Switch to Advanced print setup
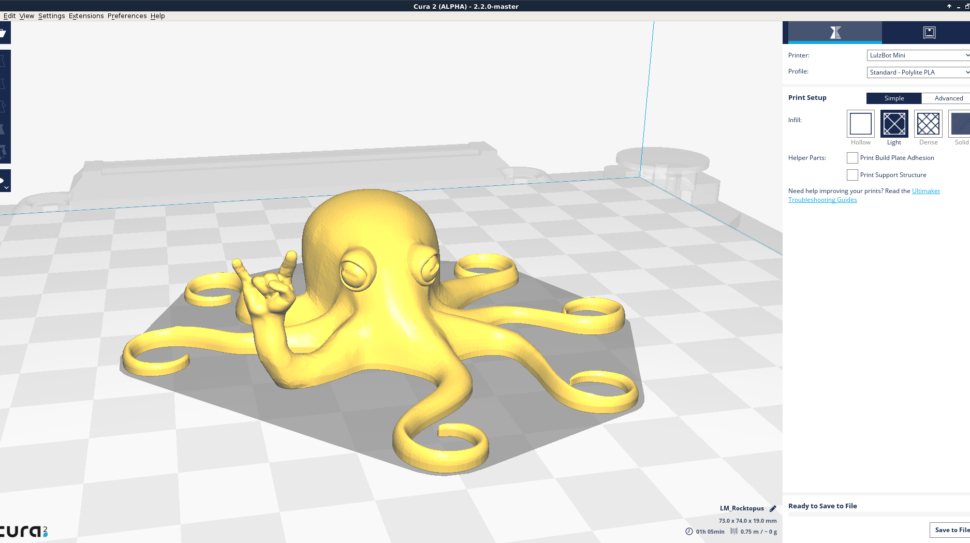970x543 pixels. [x=948, y=98]
